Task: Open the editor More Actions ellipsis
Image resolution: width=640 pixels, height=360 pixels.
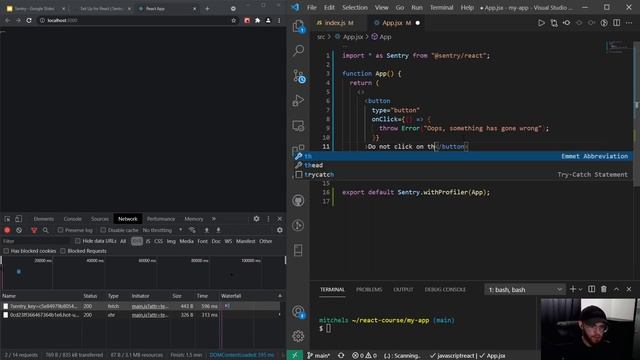Action: (629, 23)
